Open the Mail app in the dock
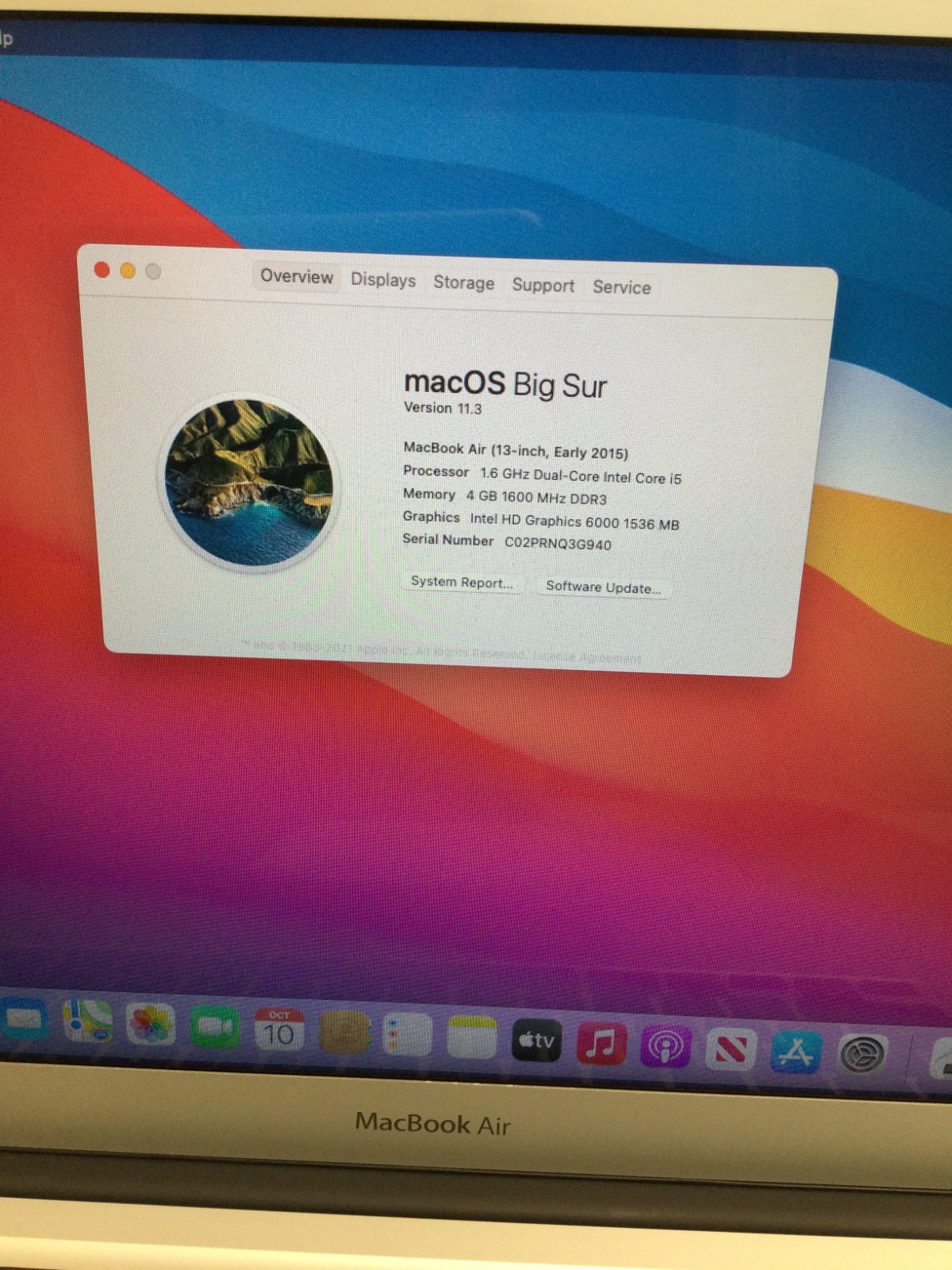Viewport: 952px width, 1270px height. click(x=24, y=1019)
